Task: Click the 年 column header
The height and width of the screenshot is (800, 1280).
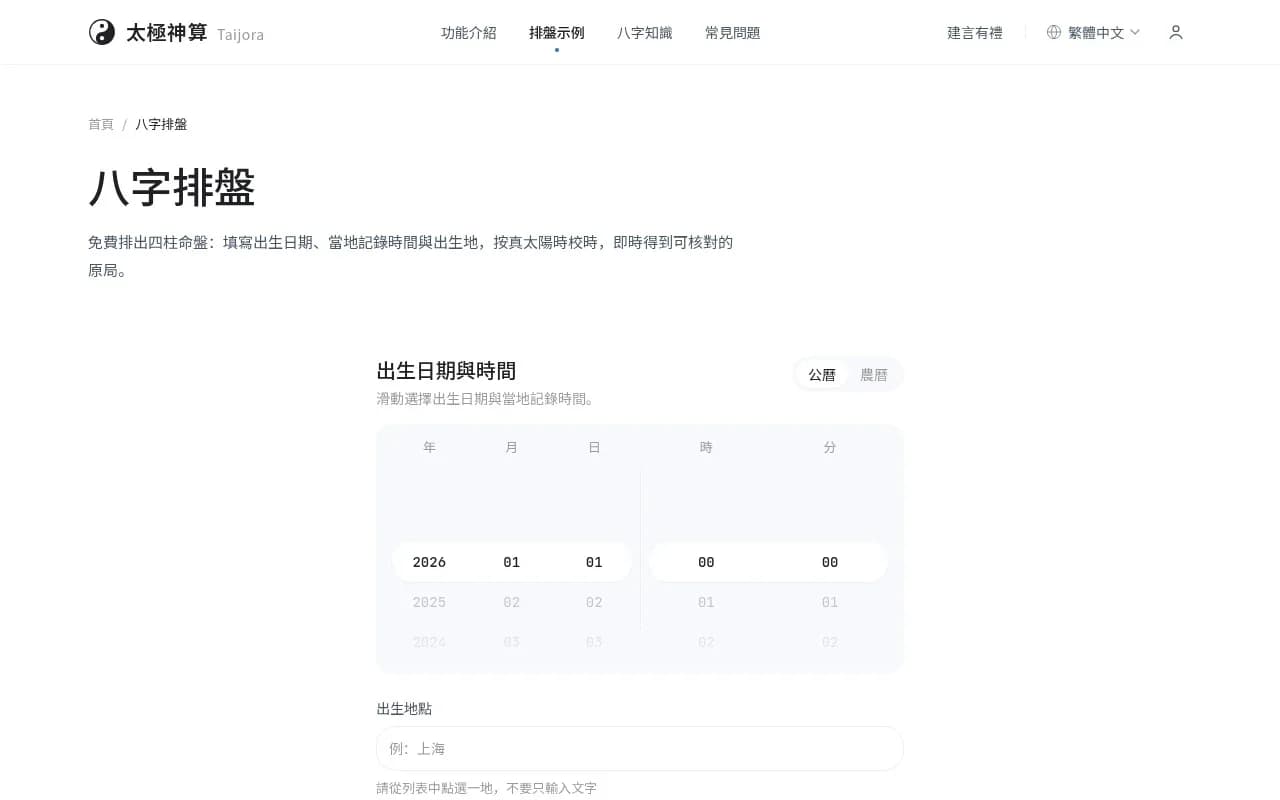Action: point(429,447)
